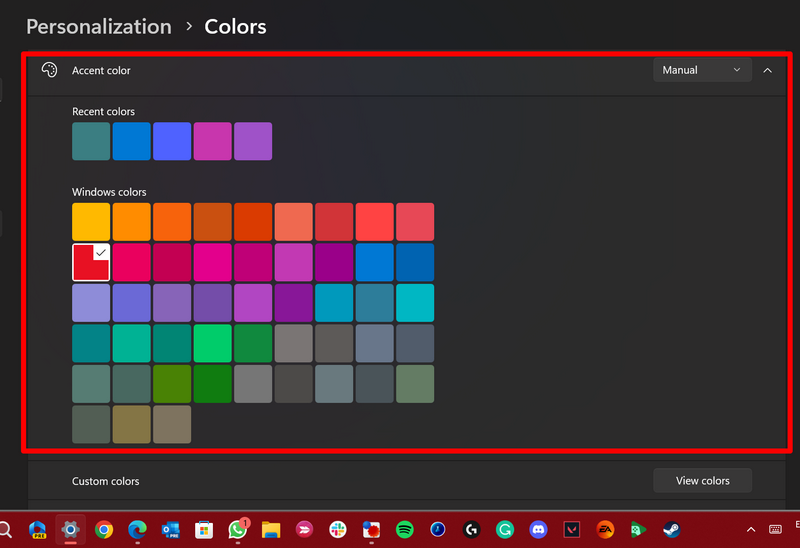The image size is (800, 548).
Task: Pick the bright green Windows color swatch
Action: (212, 343)
